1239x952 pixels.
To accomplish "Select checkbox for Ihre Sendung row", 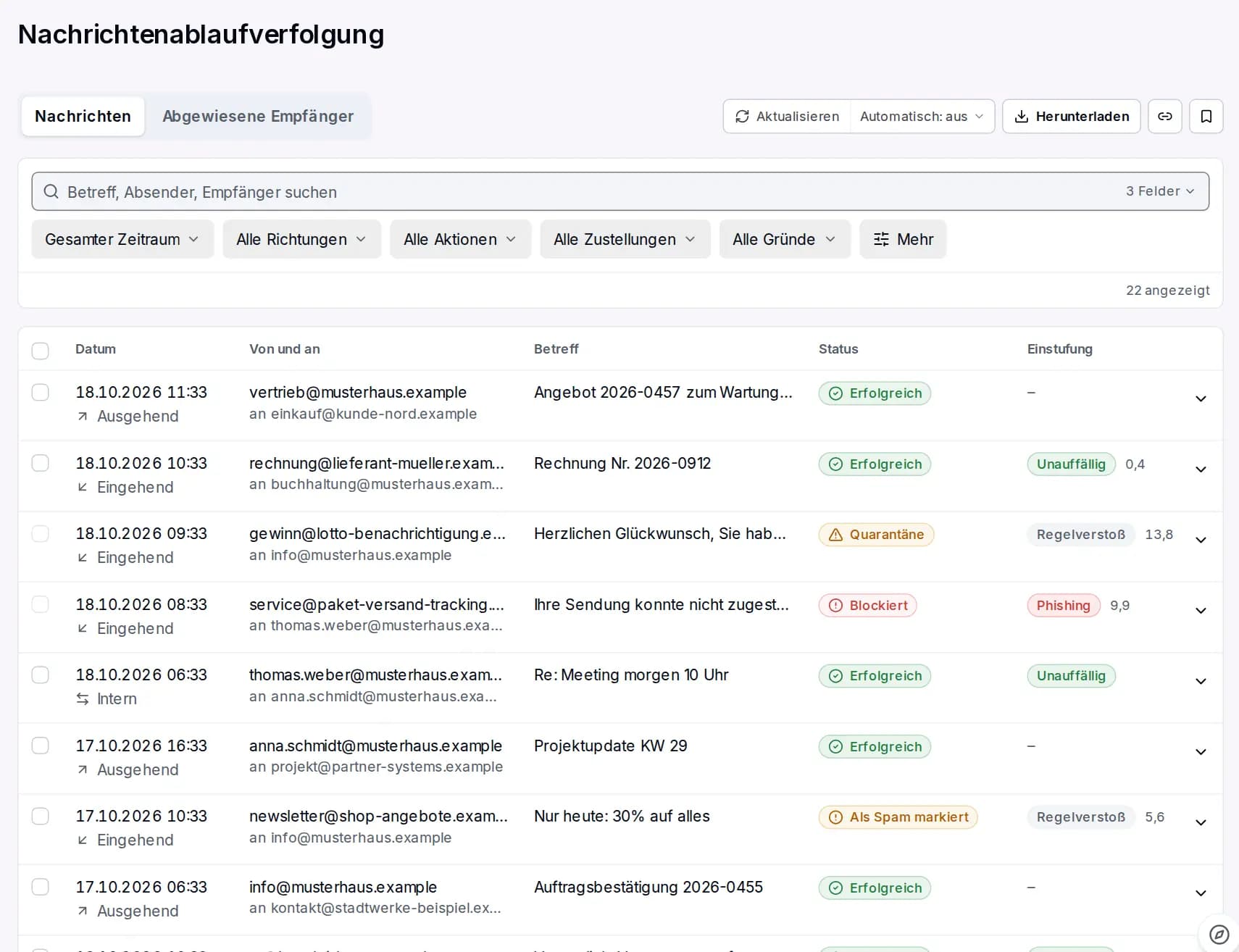I will pyautogui.click(x=41, y=604).
